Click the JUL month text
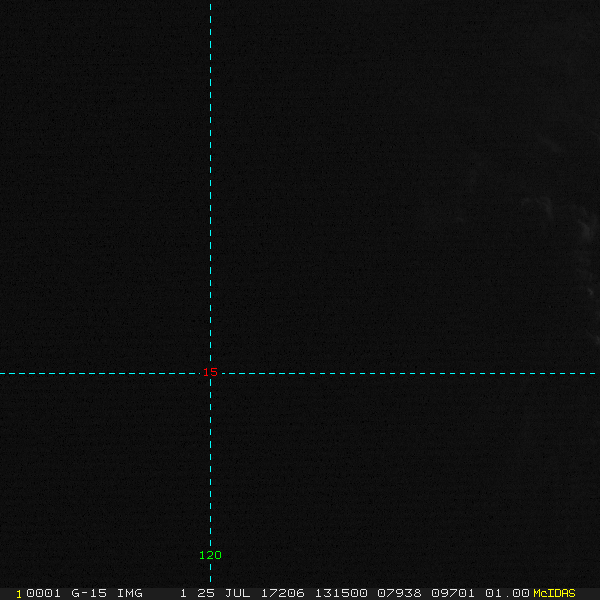This screenshot has height=600, width=600. point(238,593)
